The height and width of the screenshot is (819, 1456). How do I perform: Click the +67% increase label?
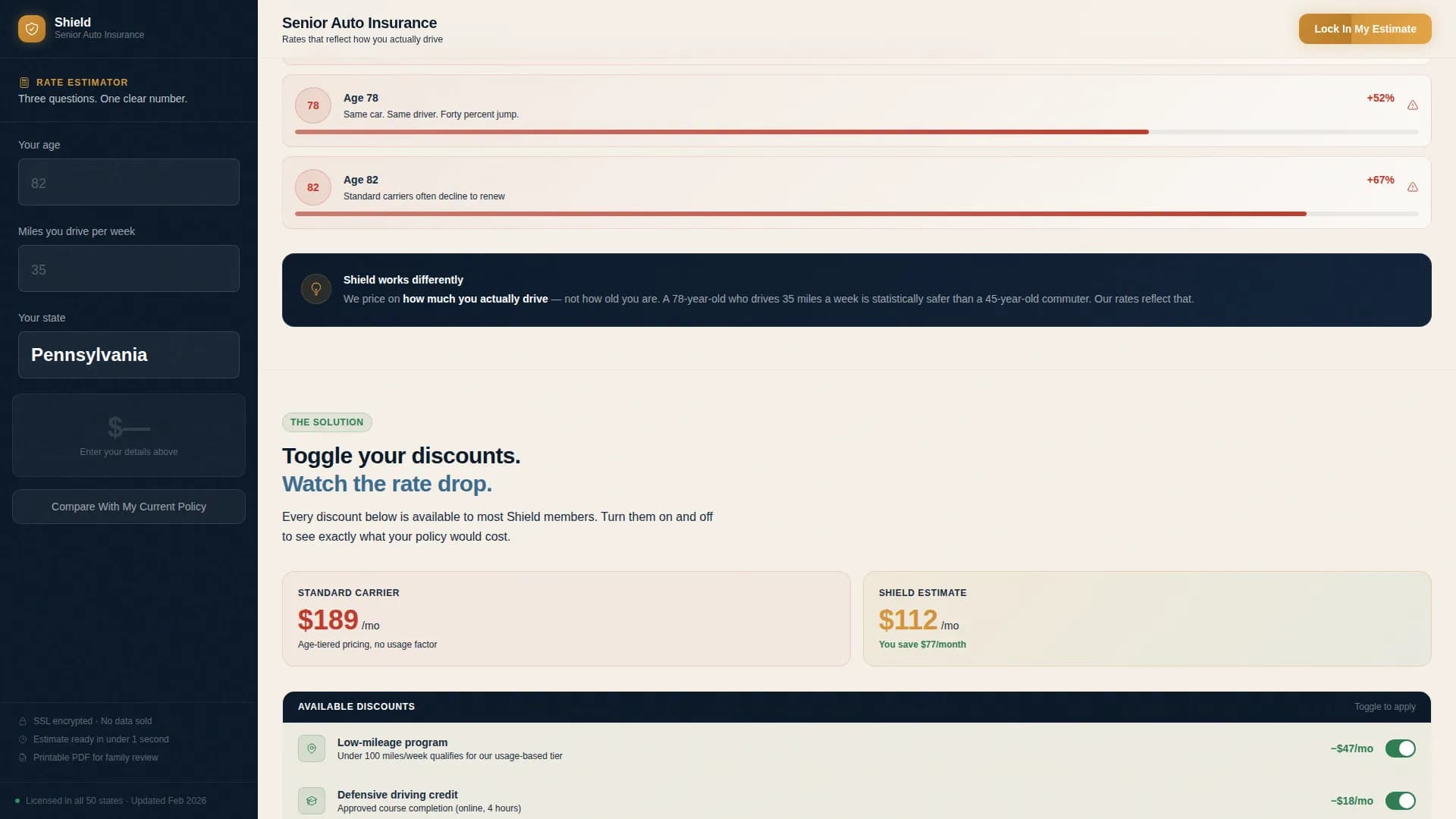1380,180
